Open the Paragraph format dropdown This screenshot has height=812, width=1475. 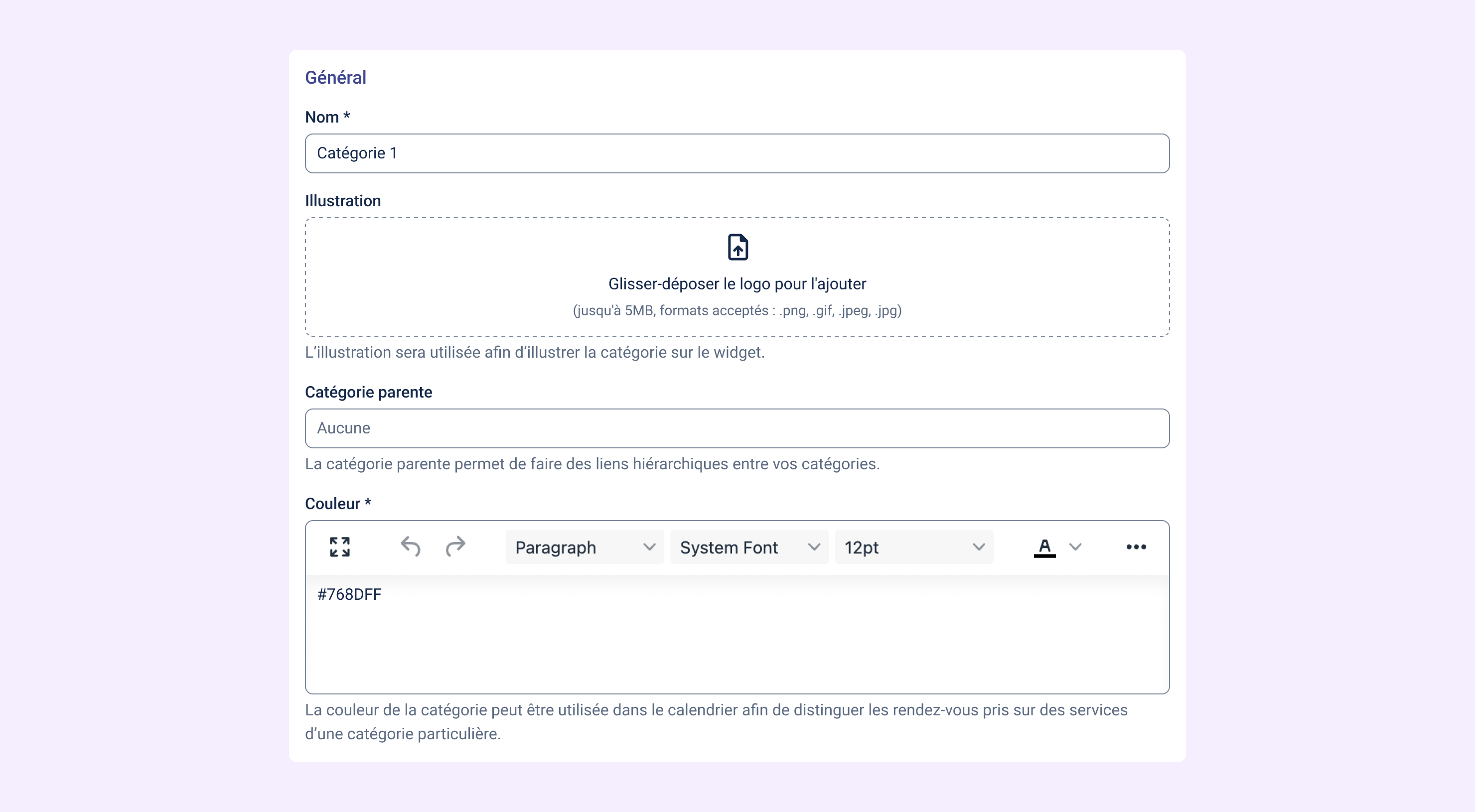(x=585, y=547)
